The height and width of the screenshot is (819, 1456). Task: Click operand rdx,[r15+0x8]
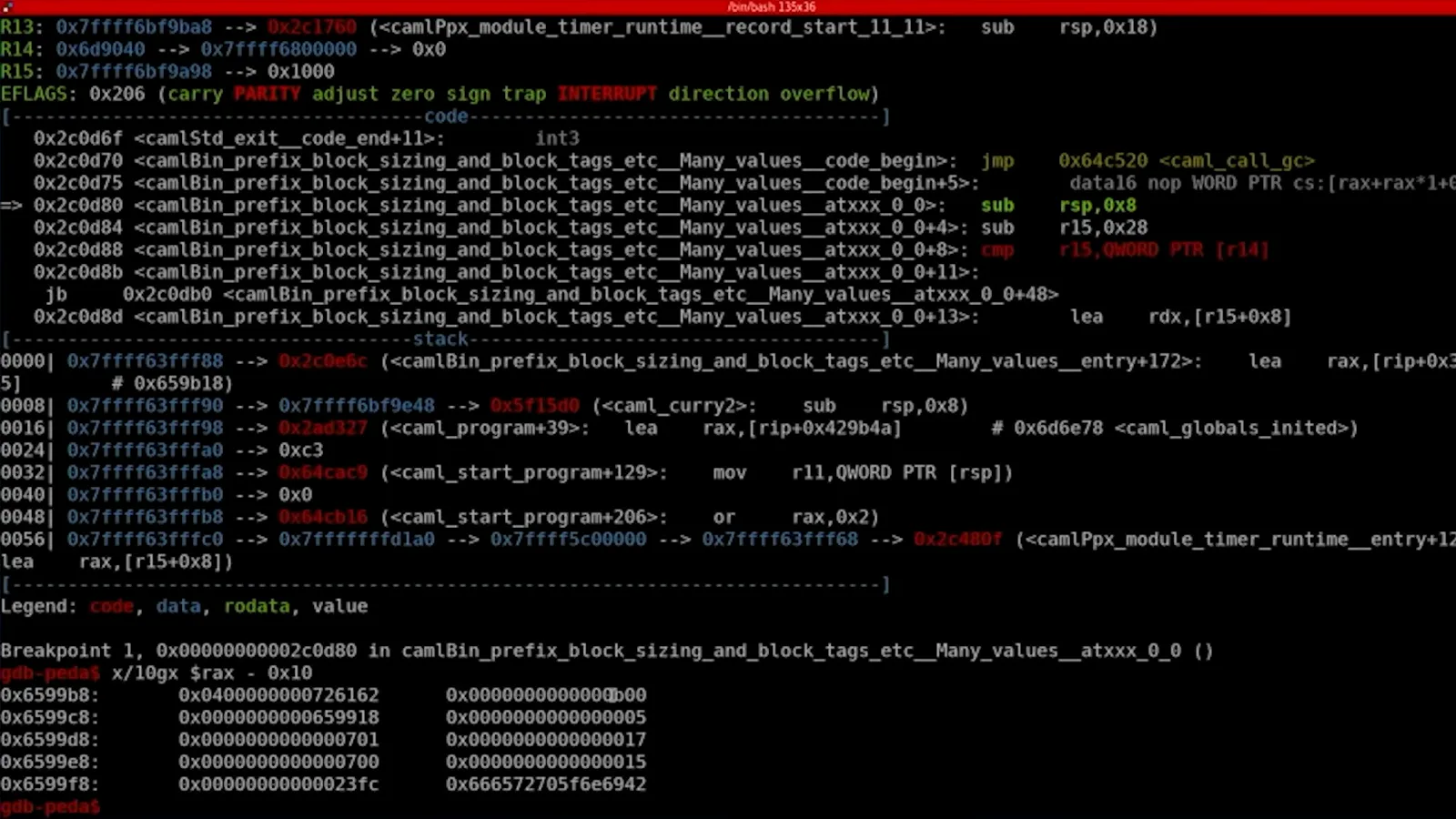coord(1219,317)
